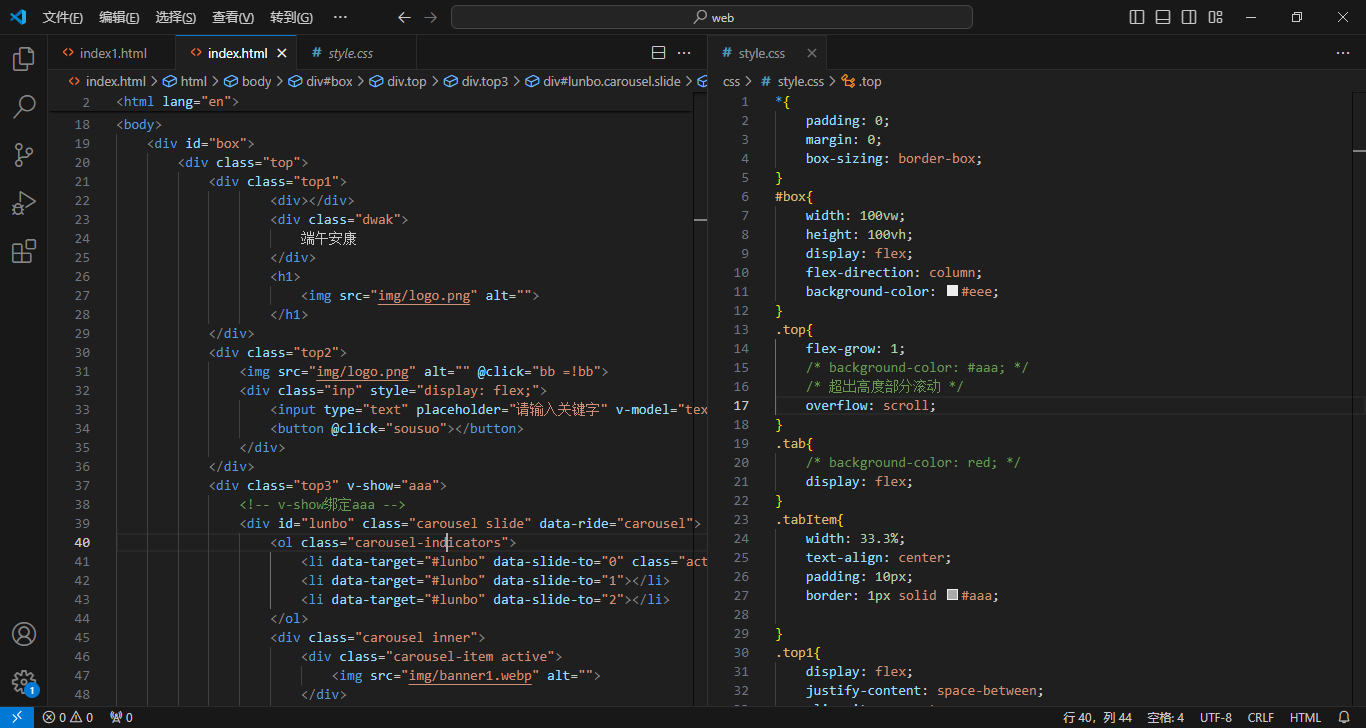Click the style.css breadcrumb in right editor
This screenshot has height=728, width=1366.
coord(792,82)
